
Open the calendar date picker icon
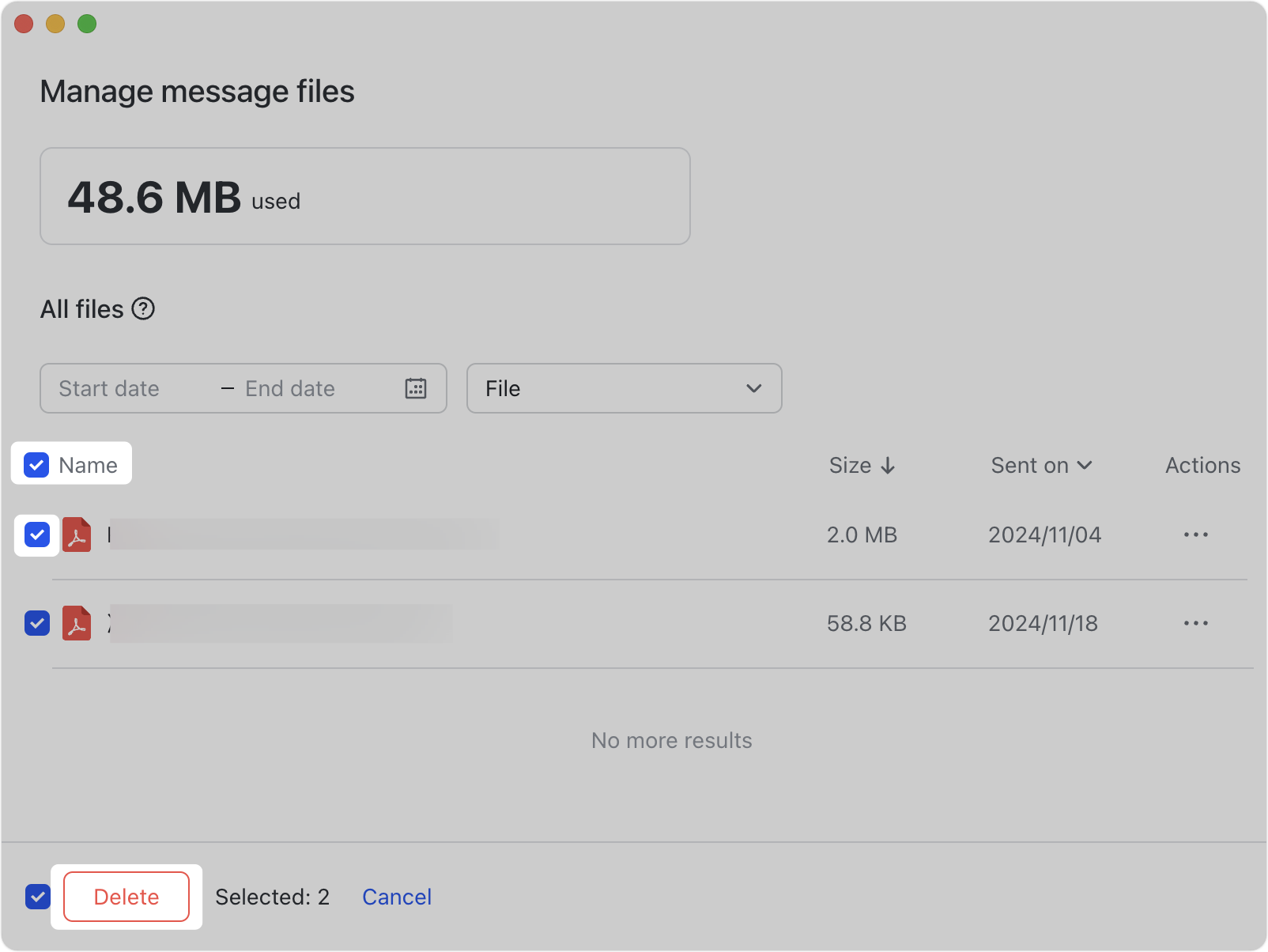pos(416,388)
